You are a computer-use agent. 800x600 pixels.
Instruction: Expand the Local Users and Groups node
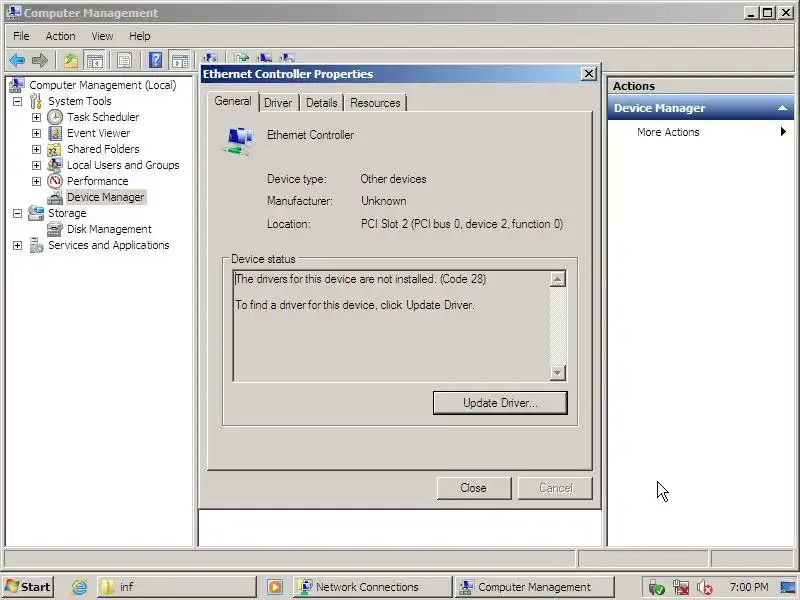[x=37, y=165]
